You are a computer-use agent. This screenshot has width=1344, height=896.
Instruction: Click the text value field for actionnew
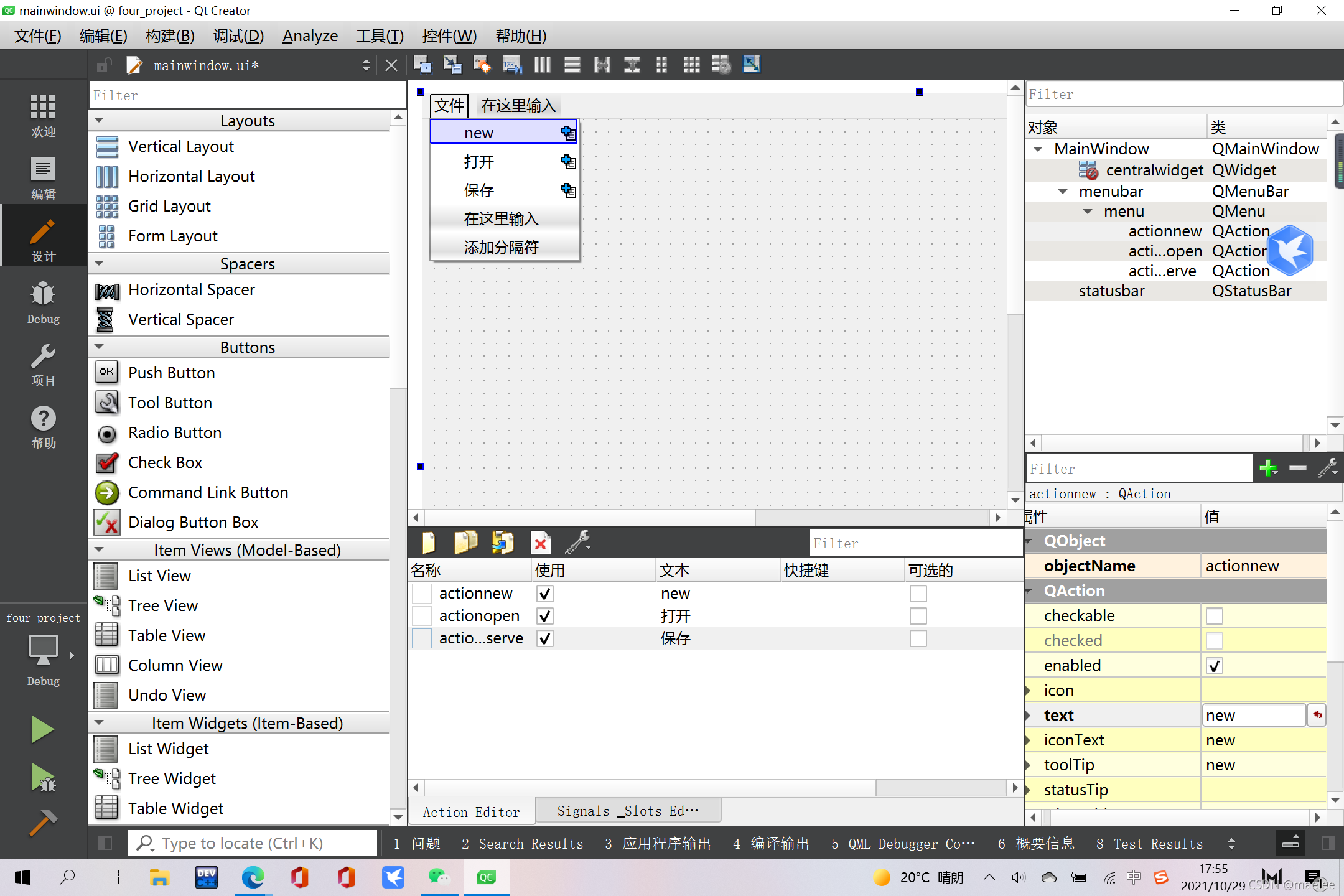pos(1256,714)
